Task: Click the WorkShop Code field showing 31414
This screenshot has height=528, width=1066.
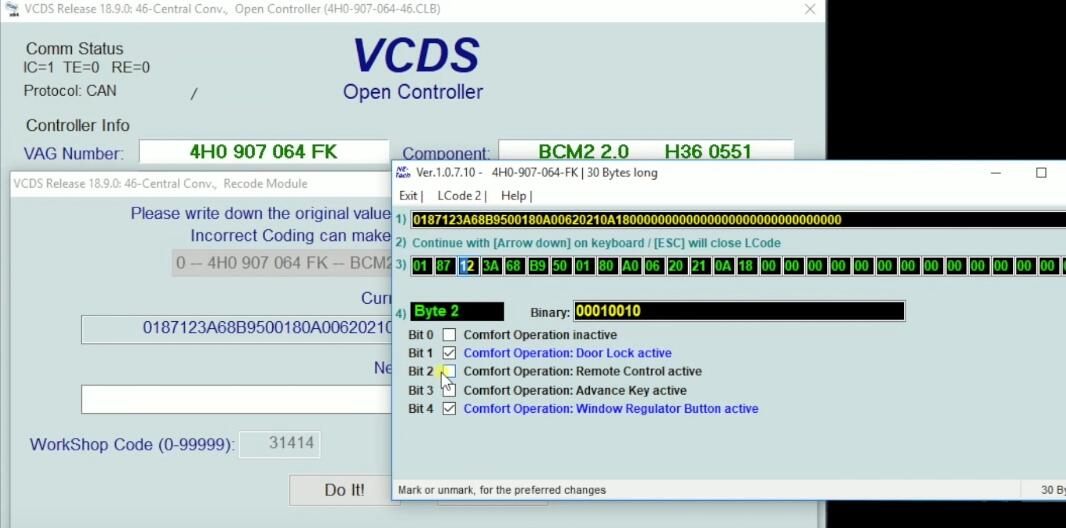Action: tap(279, 444)
